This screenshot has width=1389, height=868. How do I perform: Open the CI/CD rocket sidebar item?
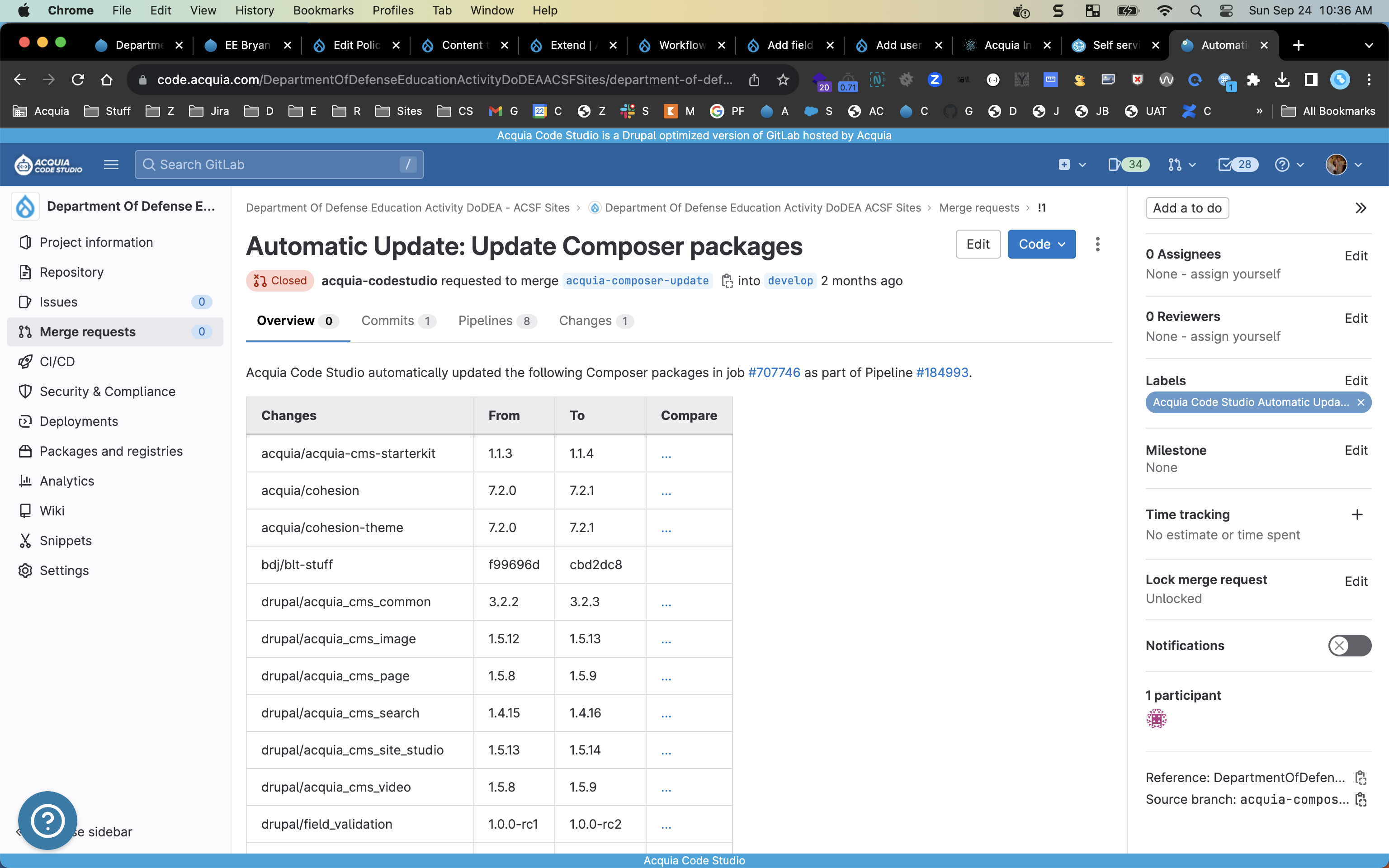click(x=115, y=362)
